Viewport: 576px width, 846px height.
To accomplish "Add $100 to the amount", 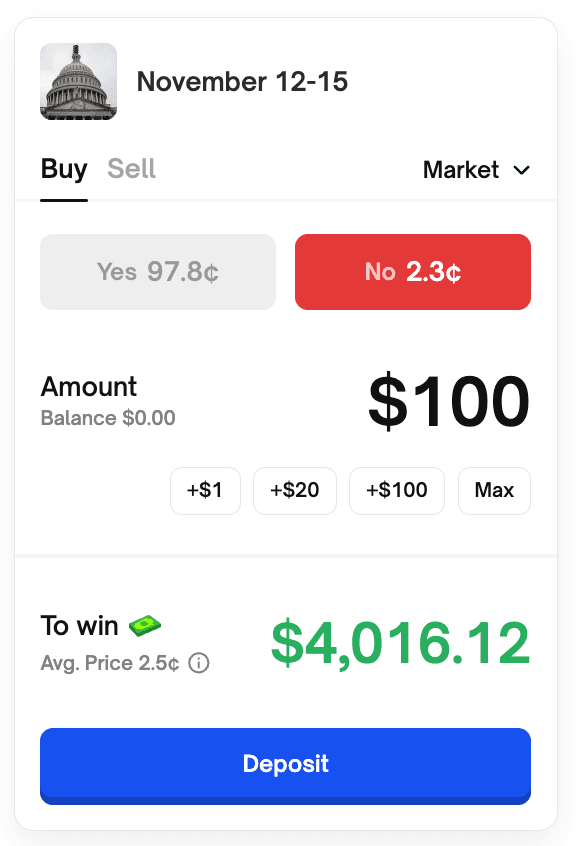I will click(396, 490).
